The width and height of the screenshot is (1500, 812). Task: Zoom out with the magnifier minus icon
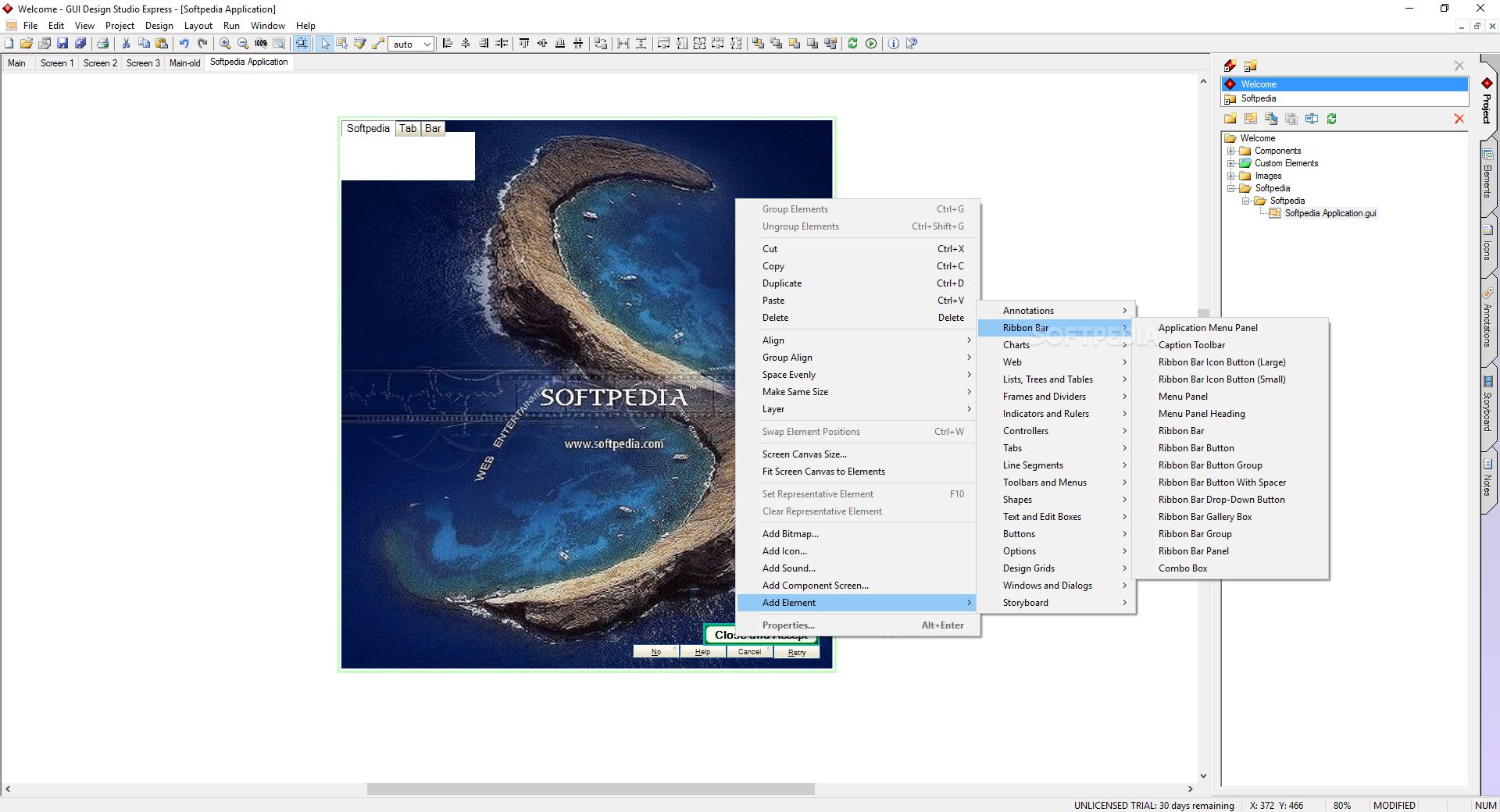(243, 44)
